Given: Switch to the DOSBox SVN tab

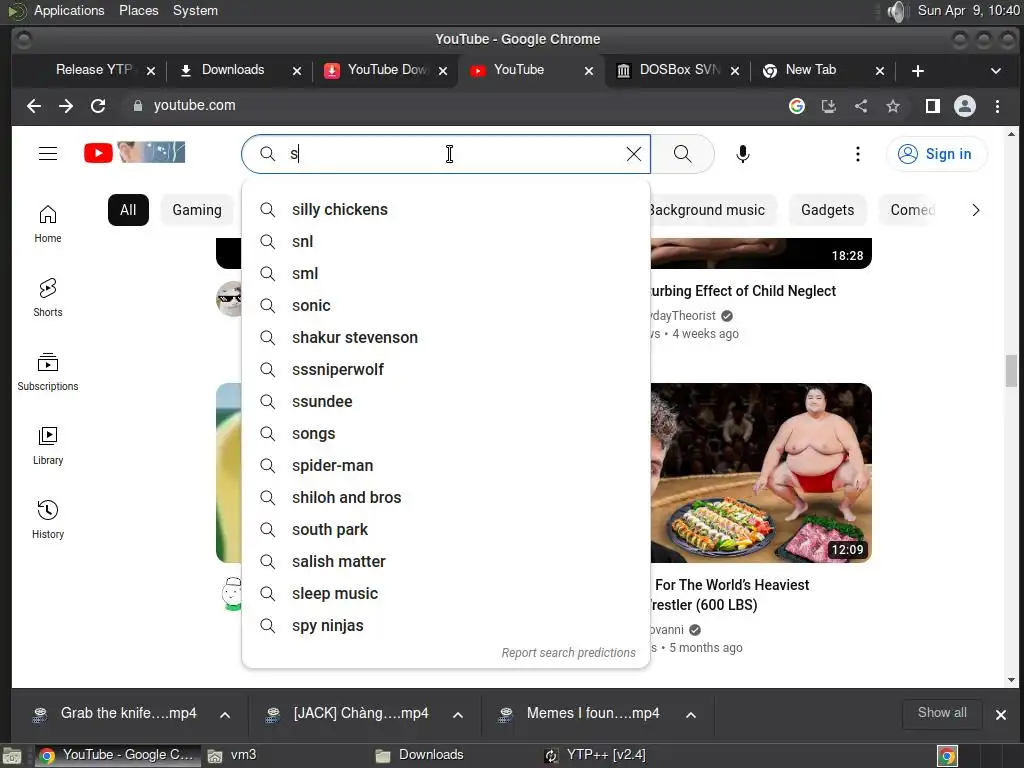Looking at the screenshot, I should 679,70.
